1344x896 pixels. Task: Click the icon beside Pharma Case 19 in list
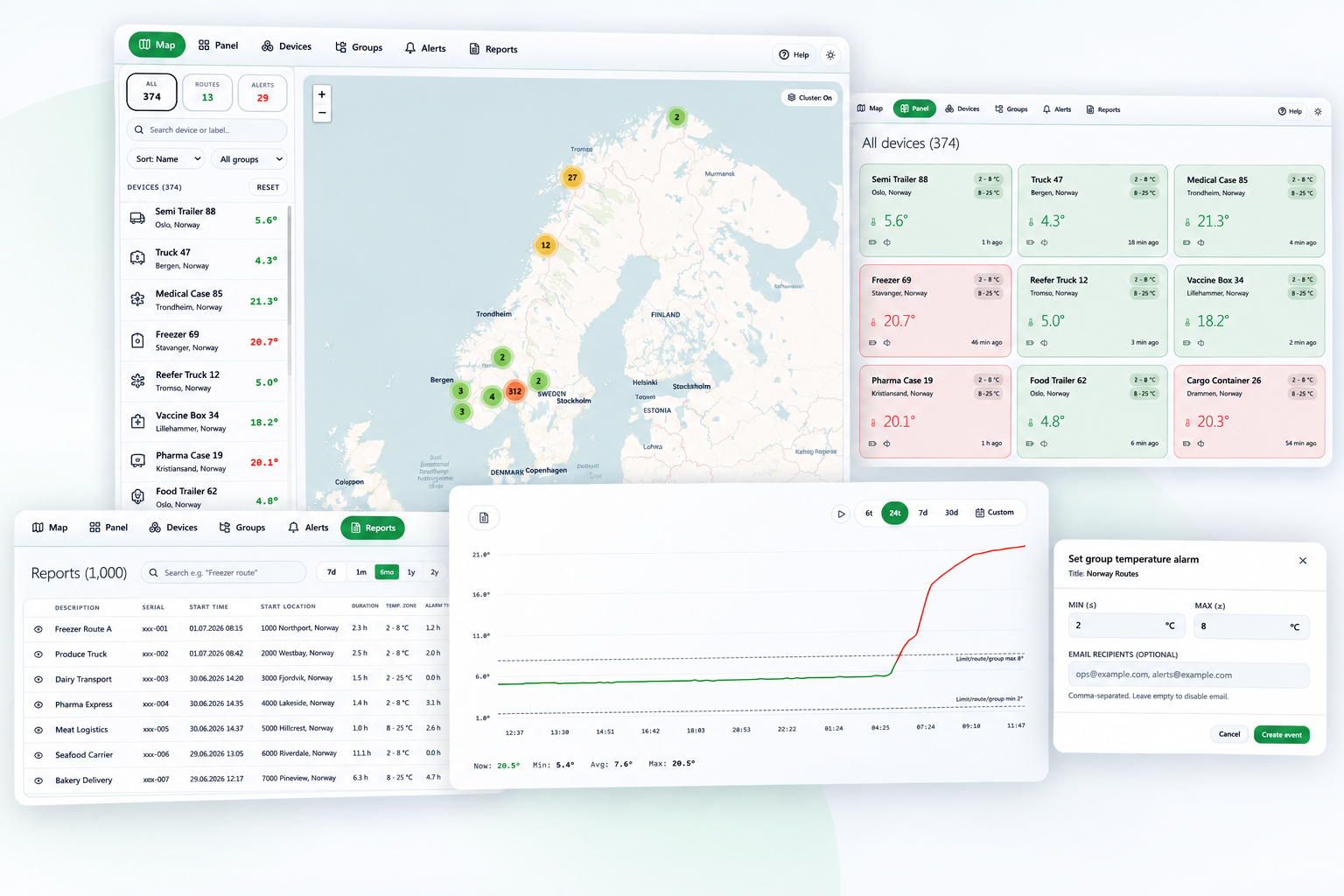(137, 460)
